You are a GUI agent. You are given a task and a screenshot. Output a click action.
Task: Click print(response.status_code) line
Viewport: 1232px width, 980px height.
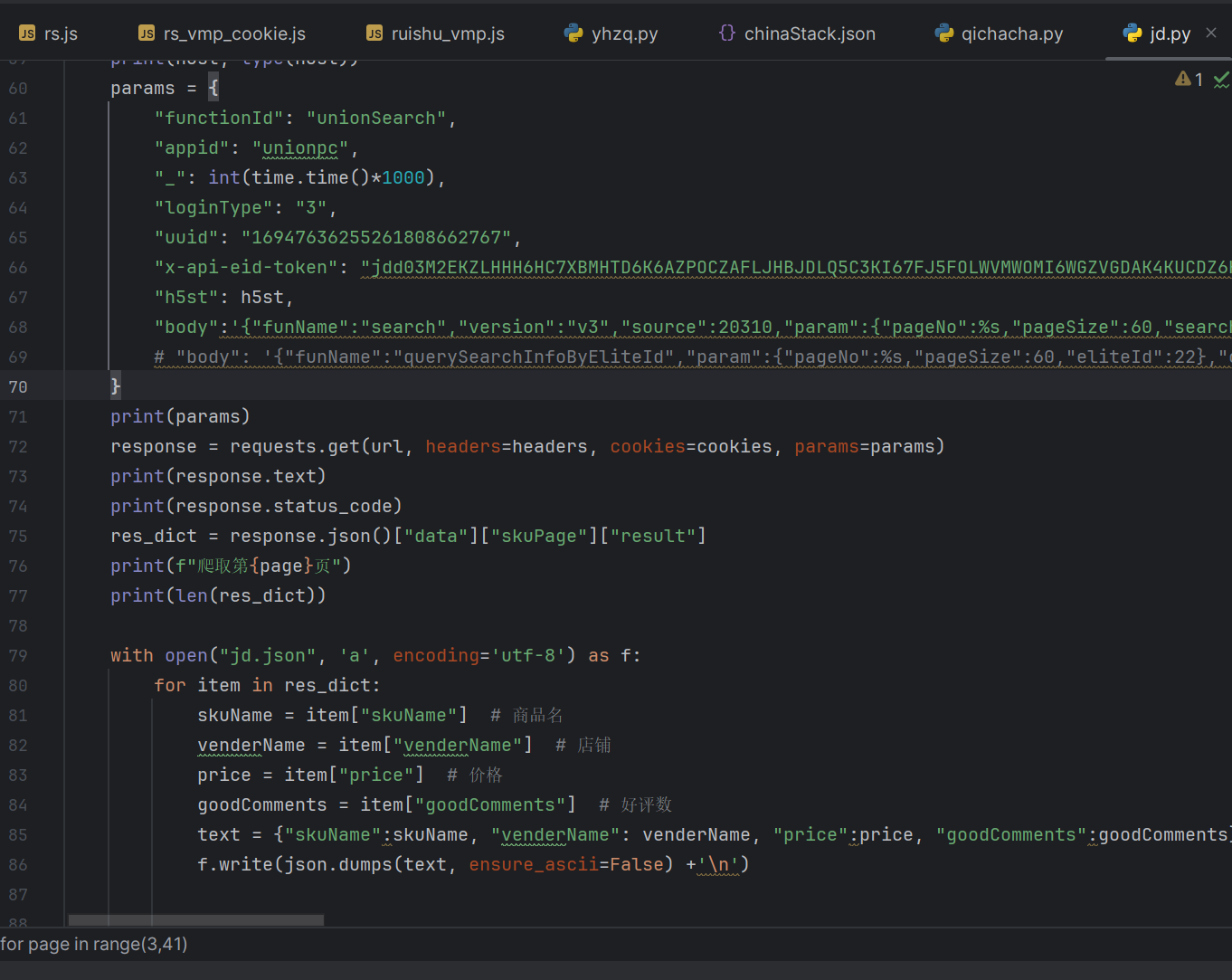click(x=256, y=507)
